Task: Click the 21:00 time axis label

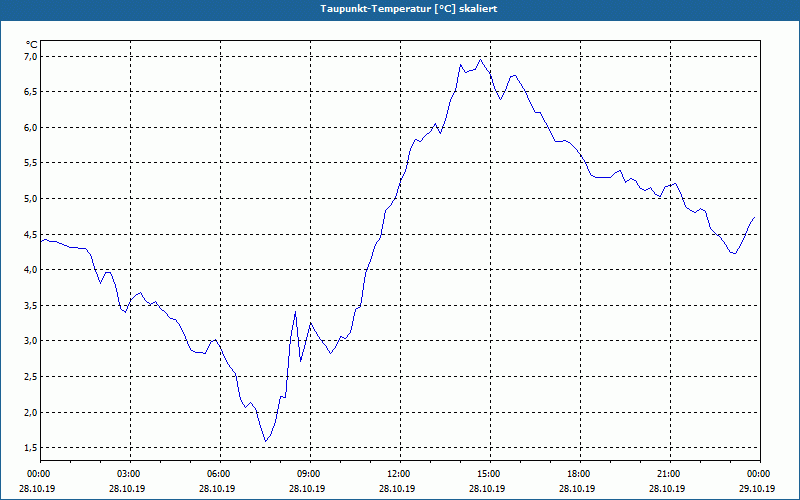Action: click(667, 474)
